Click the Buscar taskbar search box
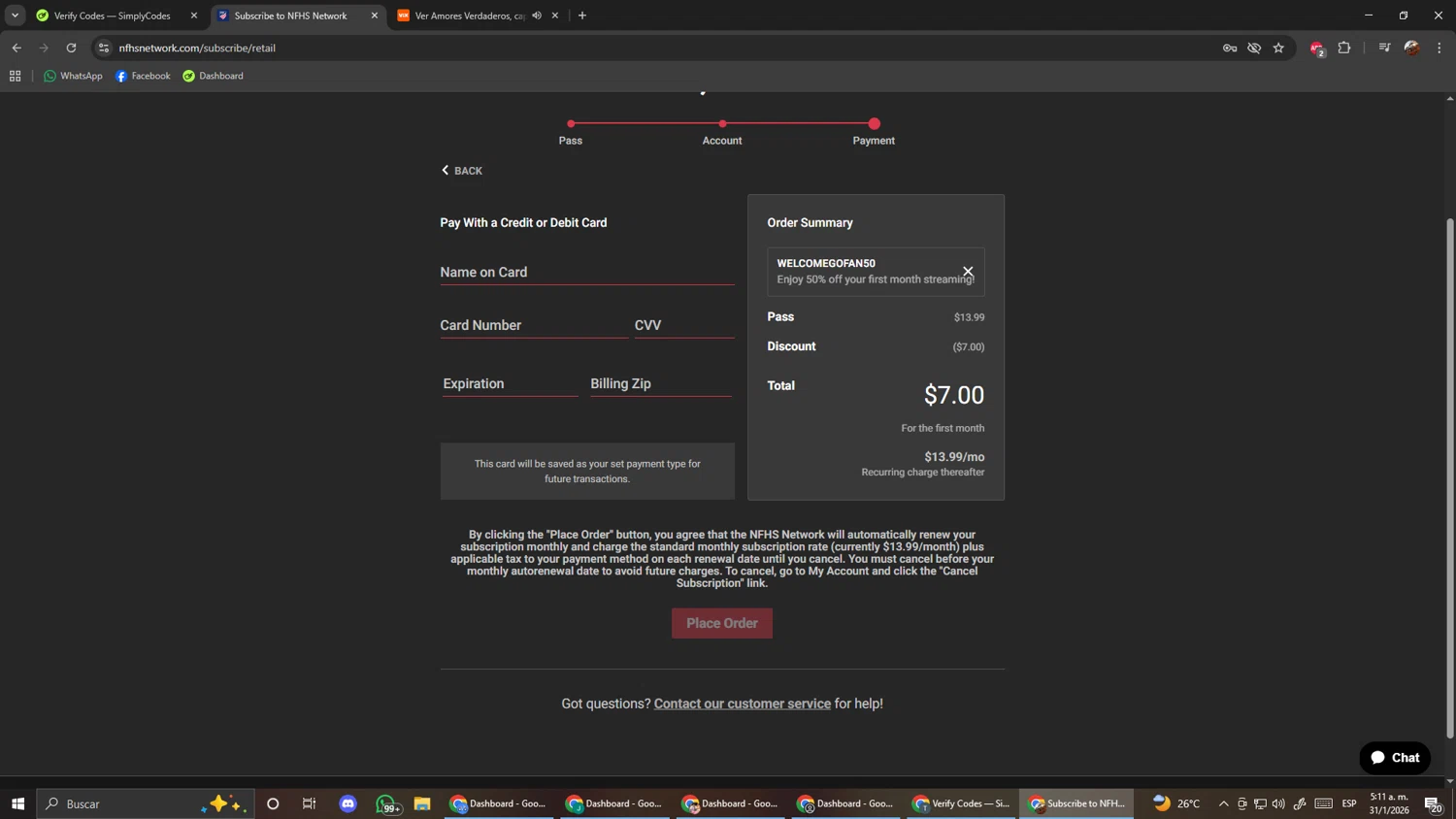The width and height of the screenshot is (1456, 819). [146, 803]
